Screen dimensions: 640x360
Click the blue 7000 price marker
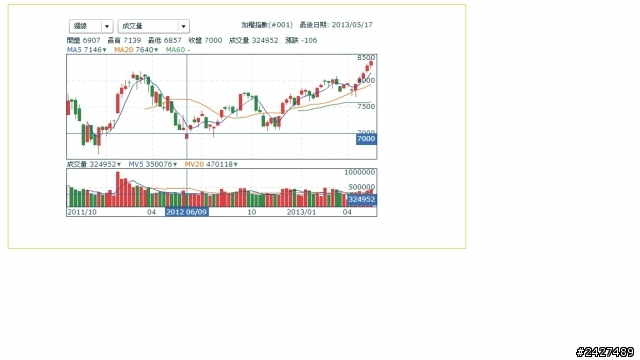coord(366,139)
